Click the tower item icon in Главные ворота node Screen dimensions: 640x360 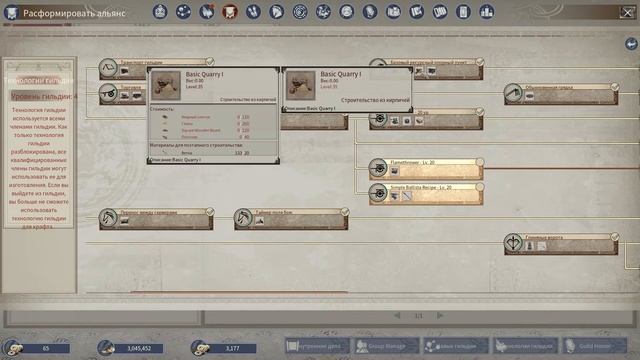click(x=529, y=246)
